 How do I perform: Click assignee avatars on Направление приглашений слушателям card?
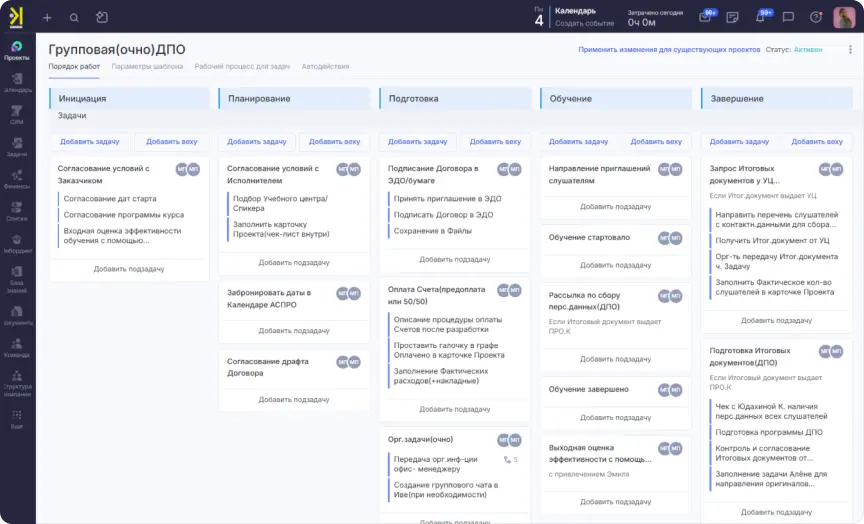click(670, 170)
